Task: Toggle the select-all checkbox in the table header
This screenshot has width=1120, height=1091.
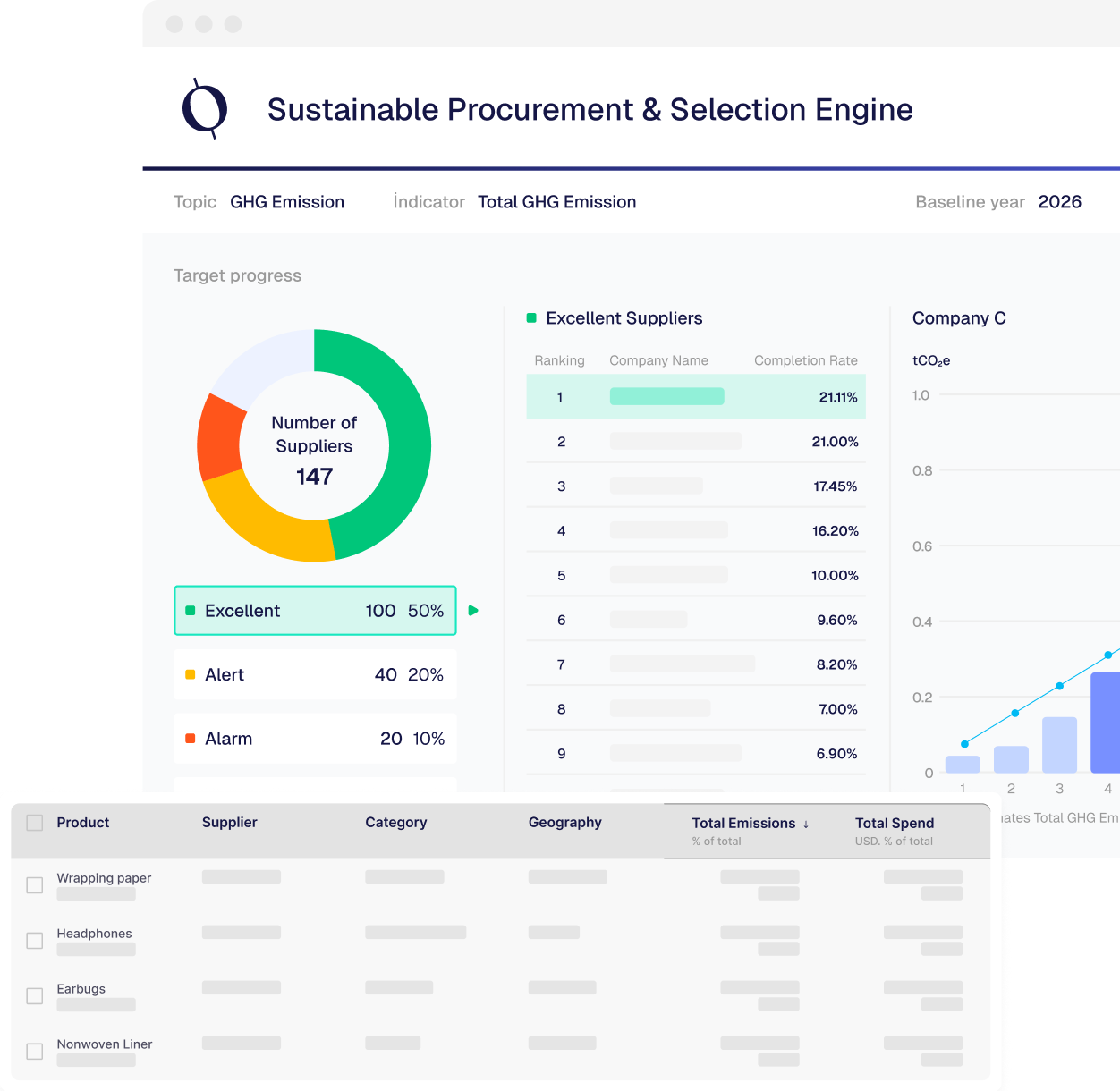Action: (34, 822)
